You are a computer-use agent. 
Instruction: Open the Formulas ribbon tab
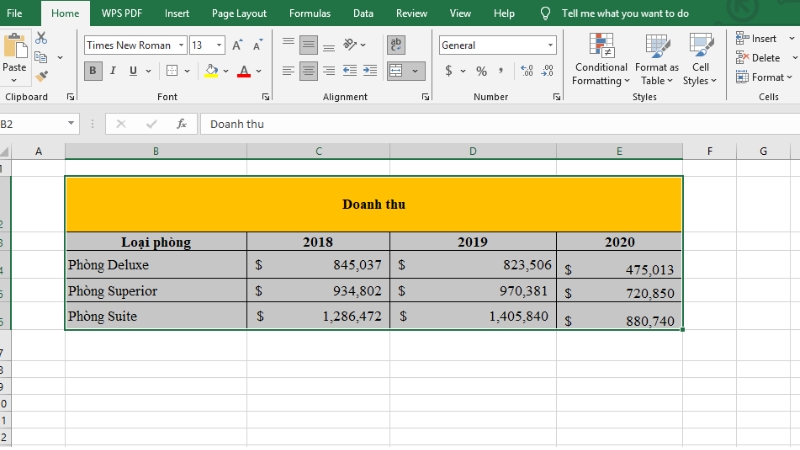click(310, 13)
